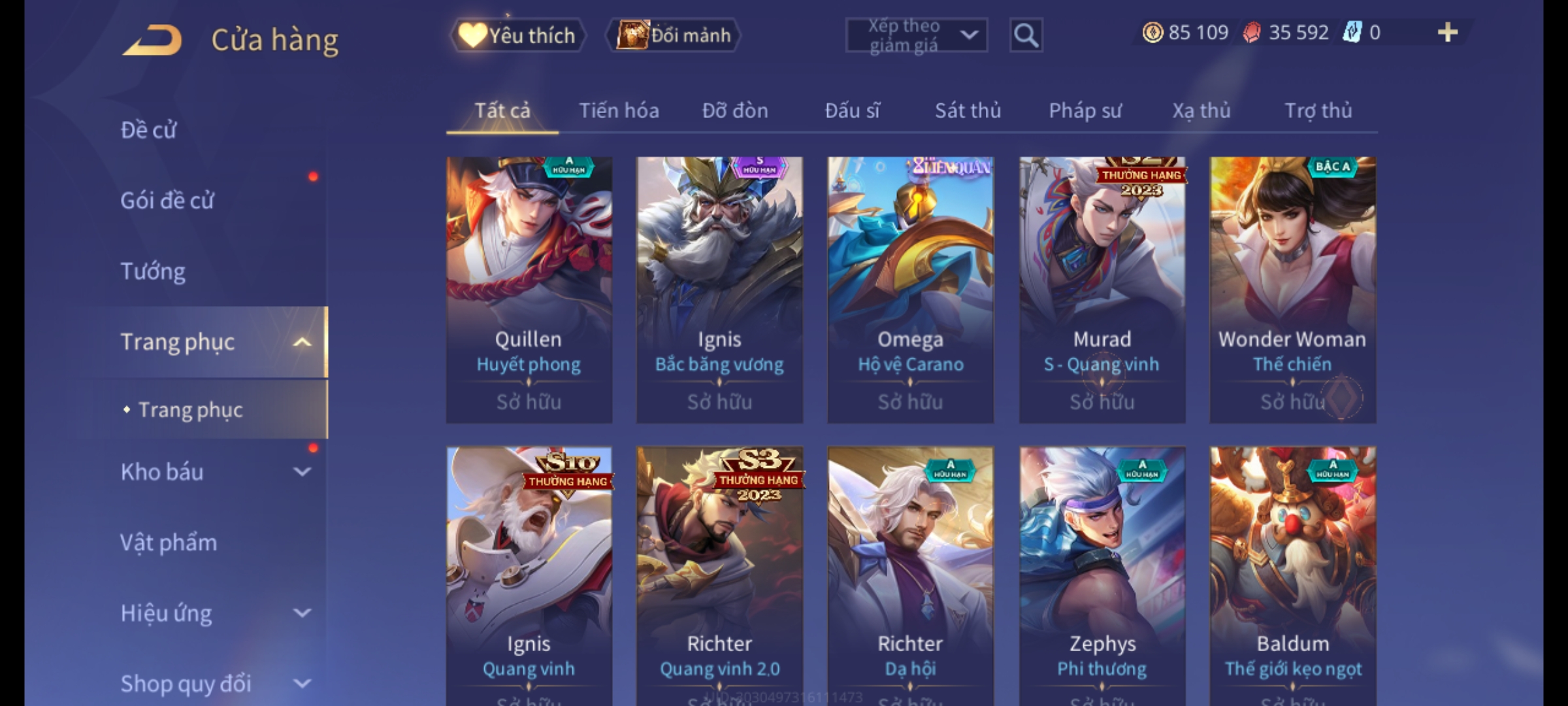Click the plus icon to add currency
The image size is (1568, 706).
[1448, 33]
